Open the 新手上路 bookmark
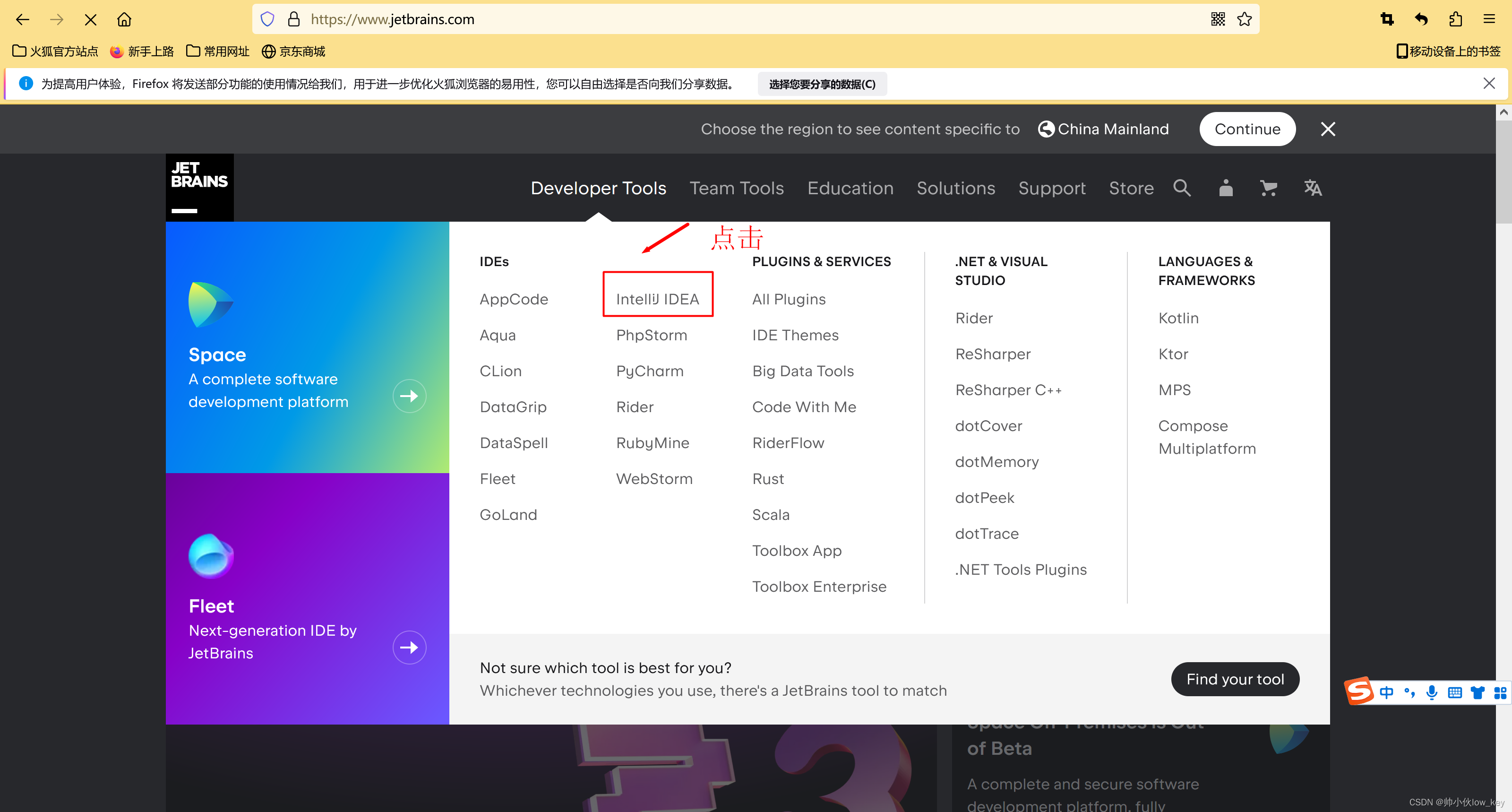This screenshot has height=812, width=1512. click(x=142, y=52)
